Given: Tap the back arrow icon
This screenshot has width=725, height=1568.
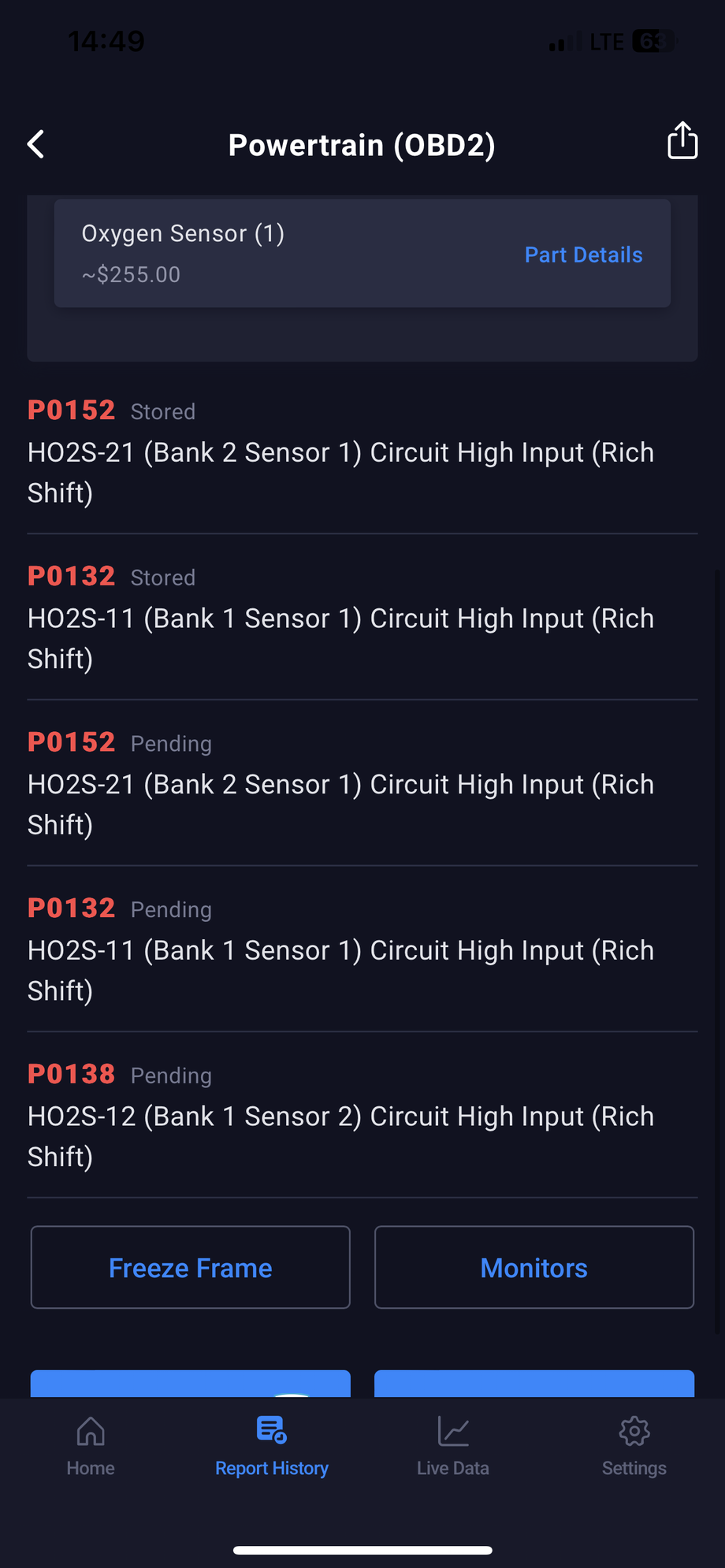Looking at the screenshot, I should 36,144.
